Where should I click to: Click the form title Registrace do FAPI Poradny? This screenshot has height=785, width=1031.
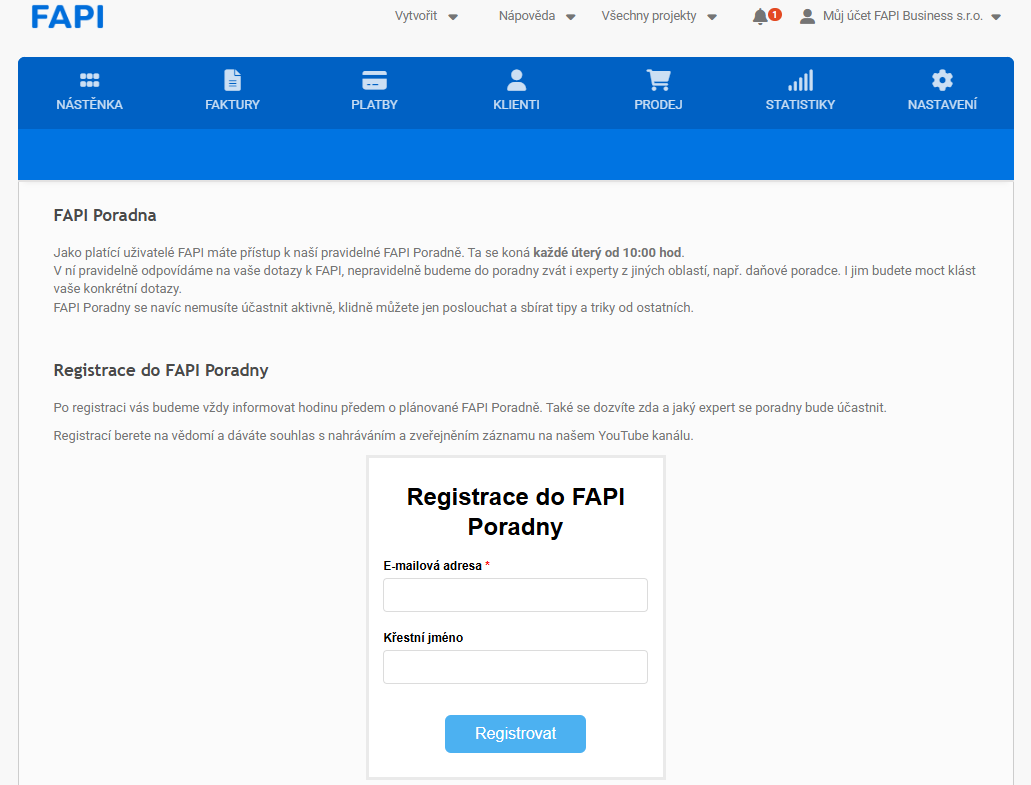click(x=516, y=511)
